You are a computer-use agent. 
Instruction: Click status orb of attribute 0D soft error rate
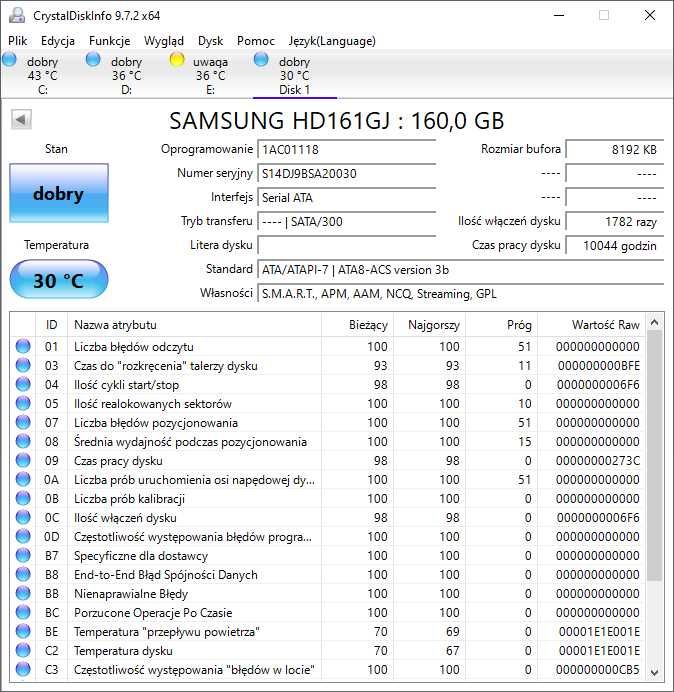(23, 536)
